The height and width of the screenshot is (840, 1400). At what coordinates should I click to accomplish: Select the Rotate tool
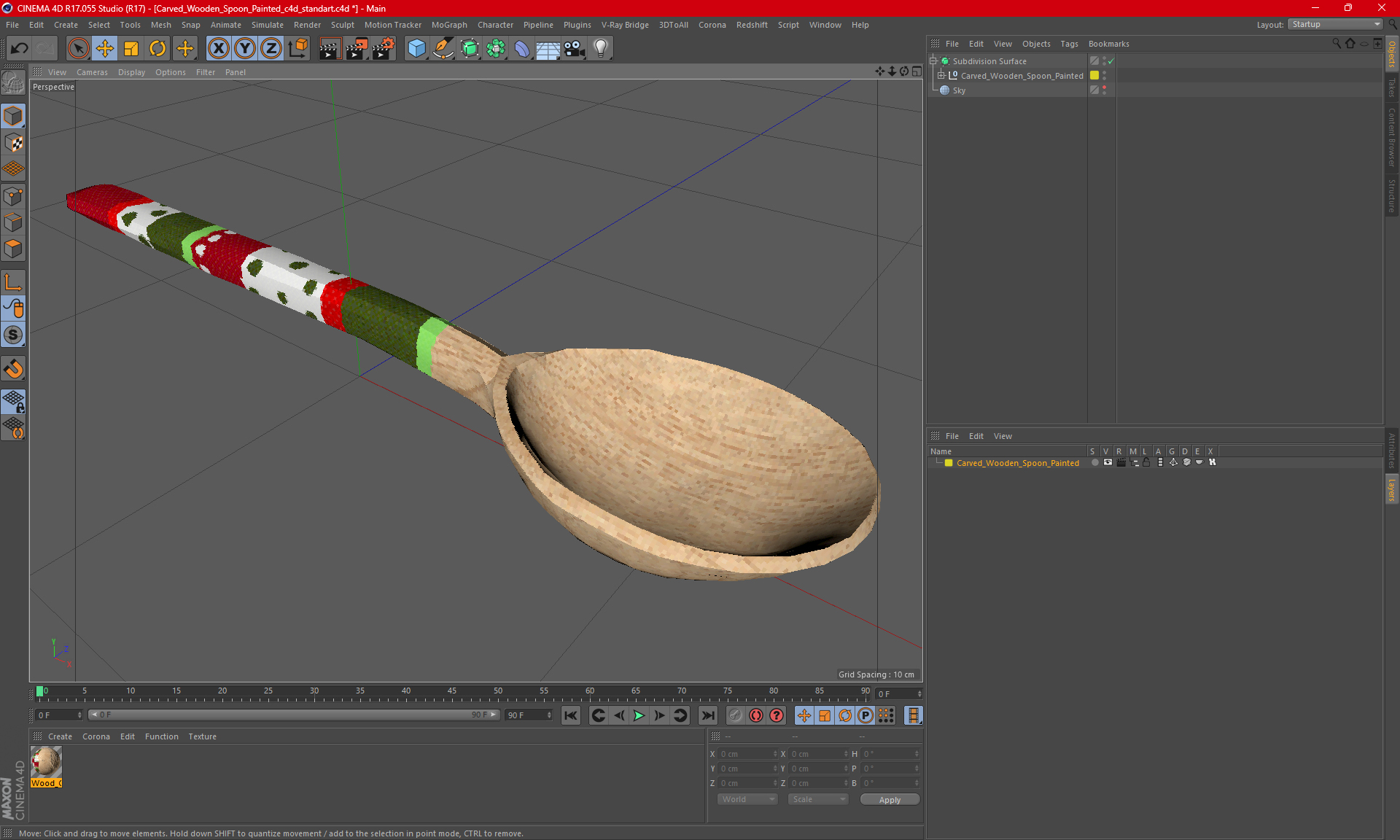pos(157,49)
